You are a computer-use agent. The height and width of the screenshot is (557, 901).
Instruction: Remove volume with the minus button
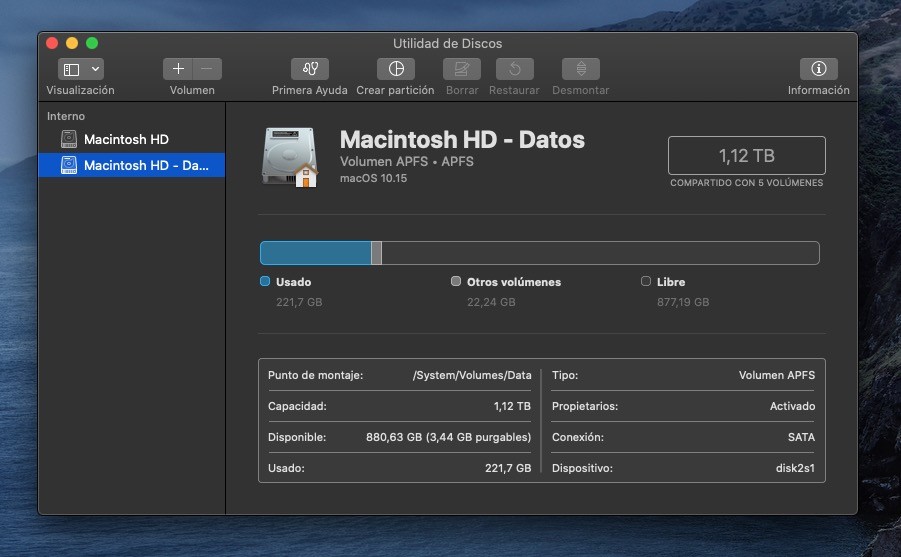click(207, 69)
